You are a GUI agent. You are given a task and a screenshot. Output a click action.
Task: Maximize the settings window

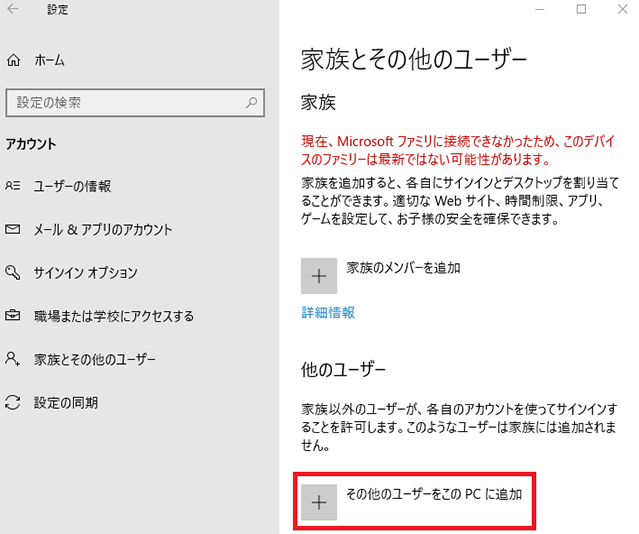[581, 9]
